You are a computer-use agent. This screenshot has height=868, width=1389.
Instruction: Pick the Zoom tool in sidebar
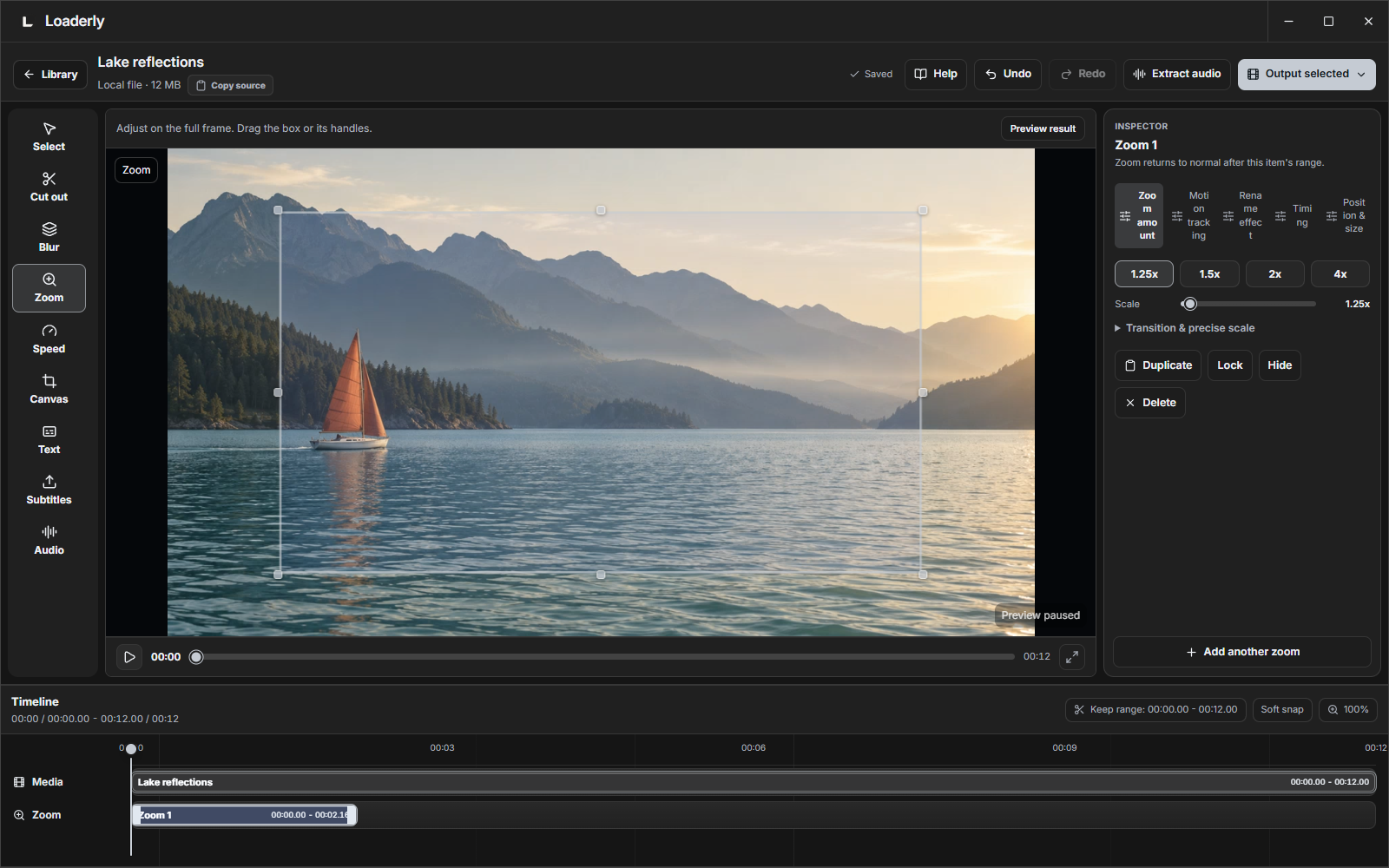coord(49,288)
